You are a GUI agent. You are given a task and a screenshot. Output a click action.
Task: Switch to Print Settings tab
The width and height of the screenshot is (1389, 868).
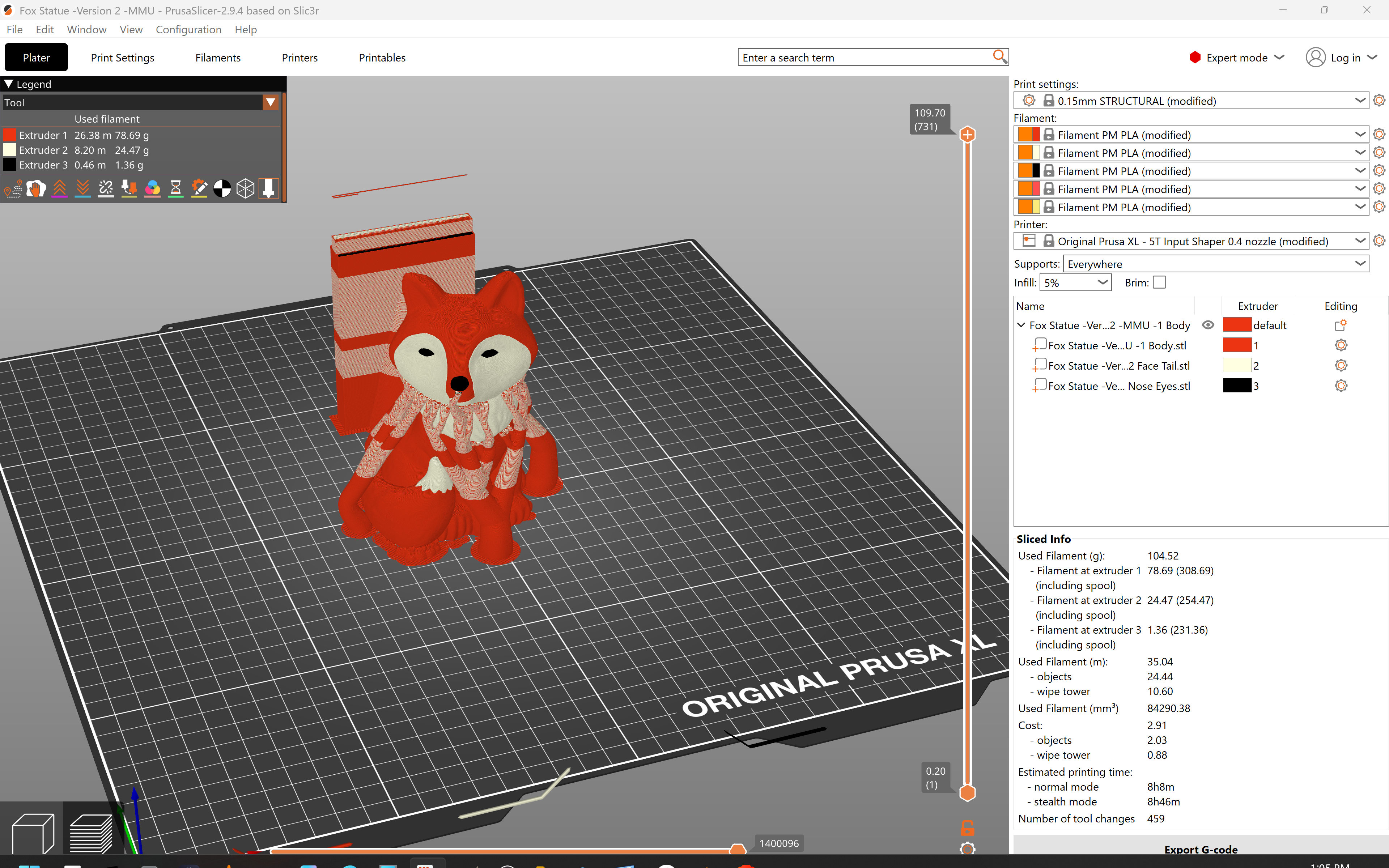tap(122, 58)
